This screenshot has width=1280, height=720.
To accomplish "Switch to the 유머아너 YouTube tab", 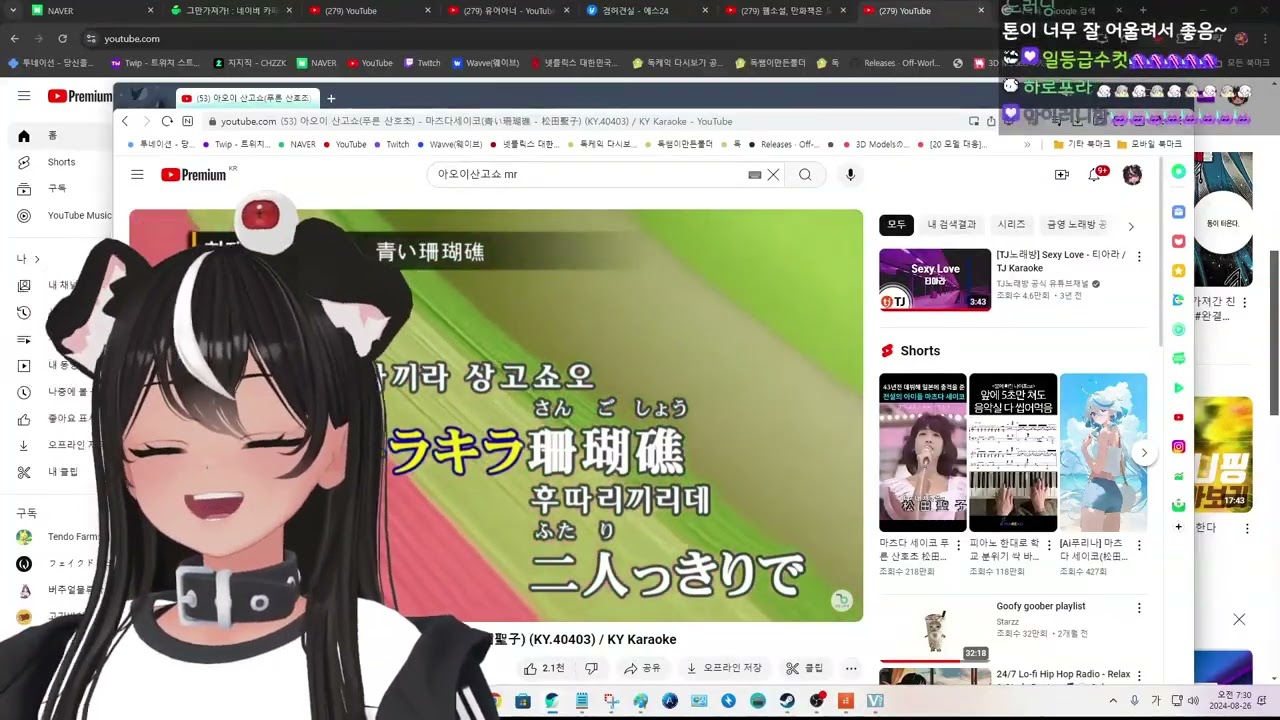I will tap(507, 11).
